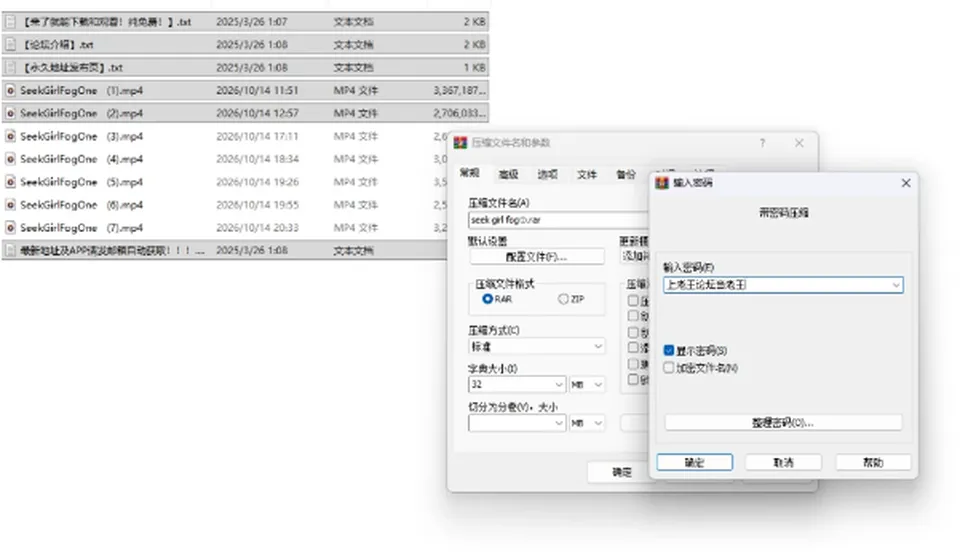Viewport: 960px width, 554px height.
Task: Click the date 2026/10/14 12:57
Action: tap(257, 113)
